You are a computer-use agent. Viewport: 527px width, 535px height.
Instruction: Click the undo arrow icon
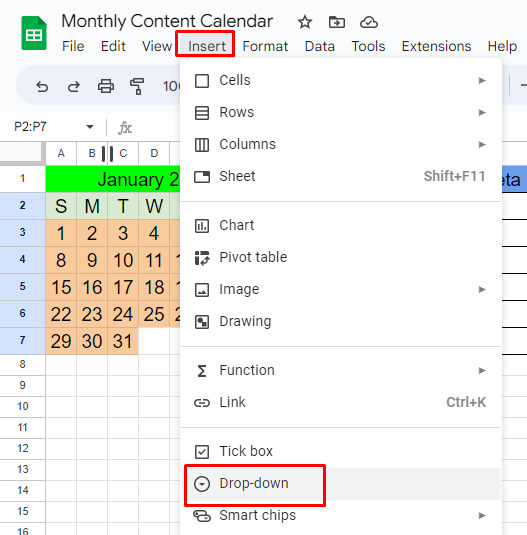tap(42, 87)
